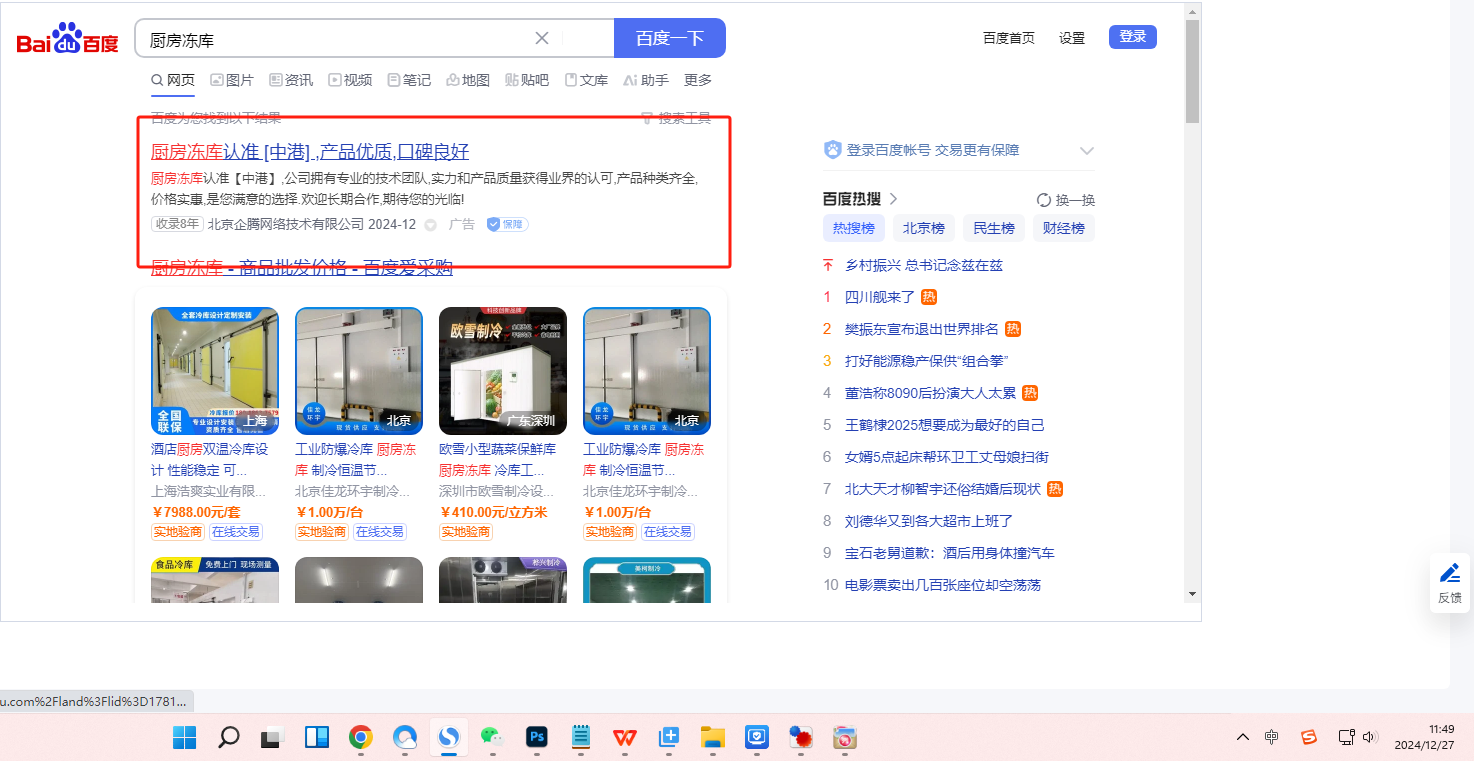Viewport: 1474px width, 761px height.
Task: Show hidden system tray icons
Action: coord(1243,738)
